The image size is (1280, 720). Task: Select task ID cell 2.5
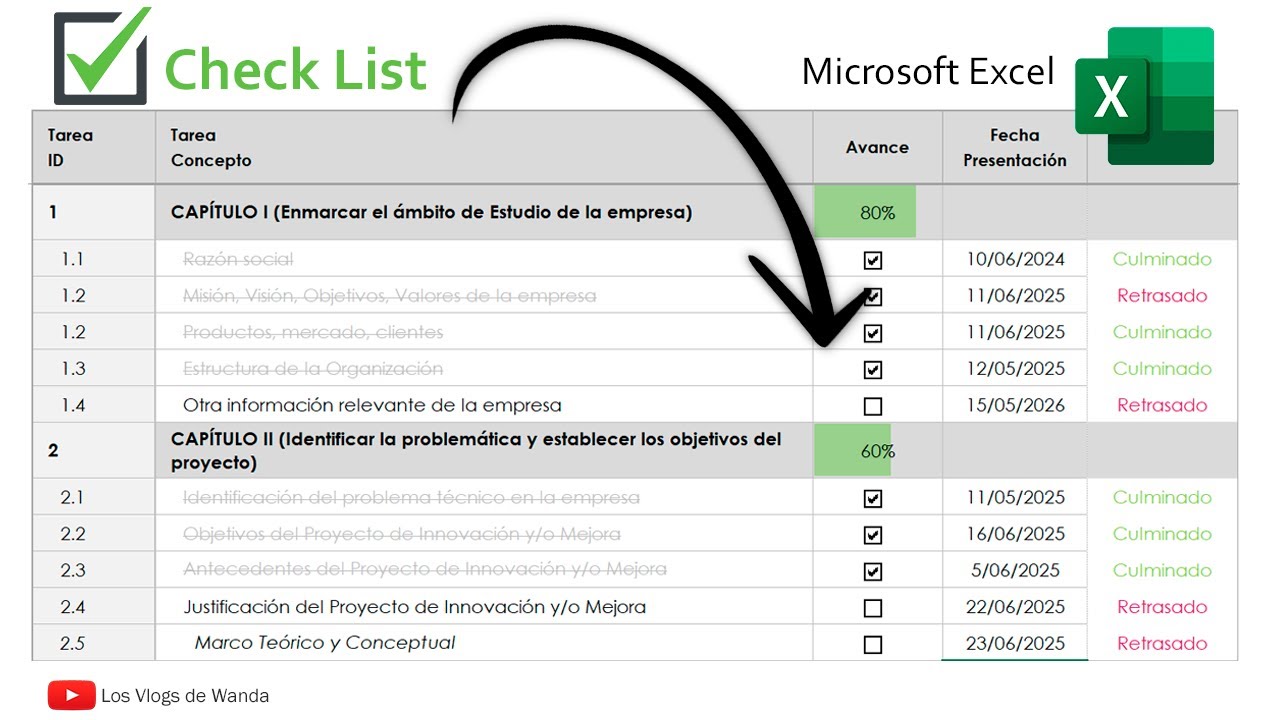pos(93,643)
